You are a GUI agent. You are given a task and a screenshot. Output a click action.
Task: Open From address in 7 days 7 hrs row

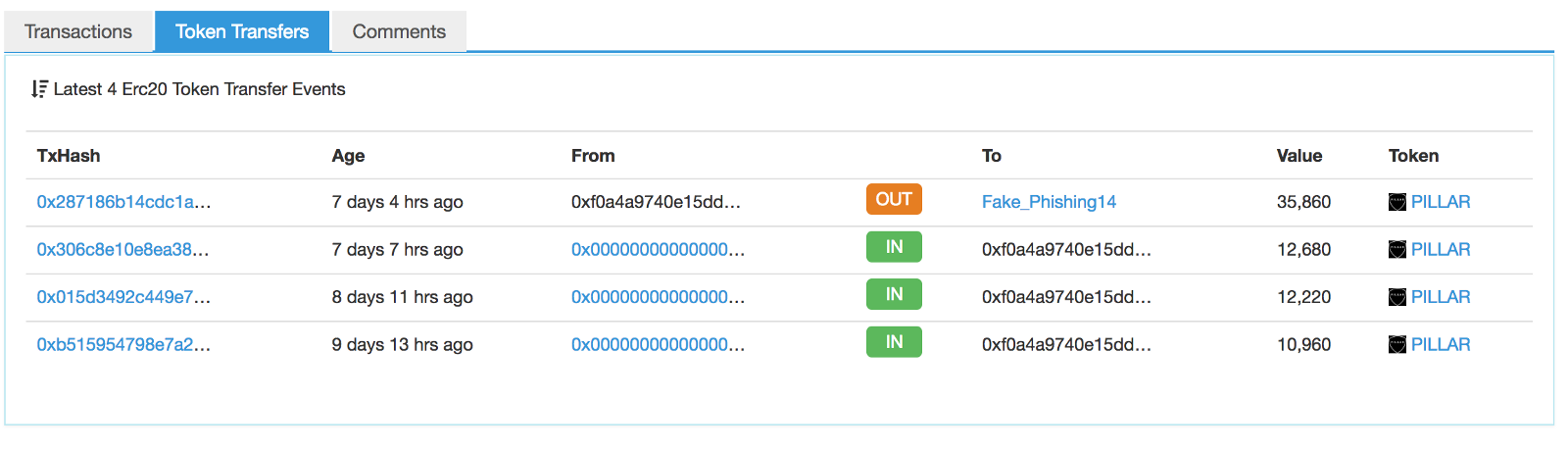(x=658, y=250)
